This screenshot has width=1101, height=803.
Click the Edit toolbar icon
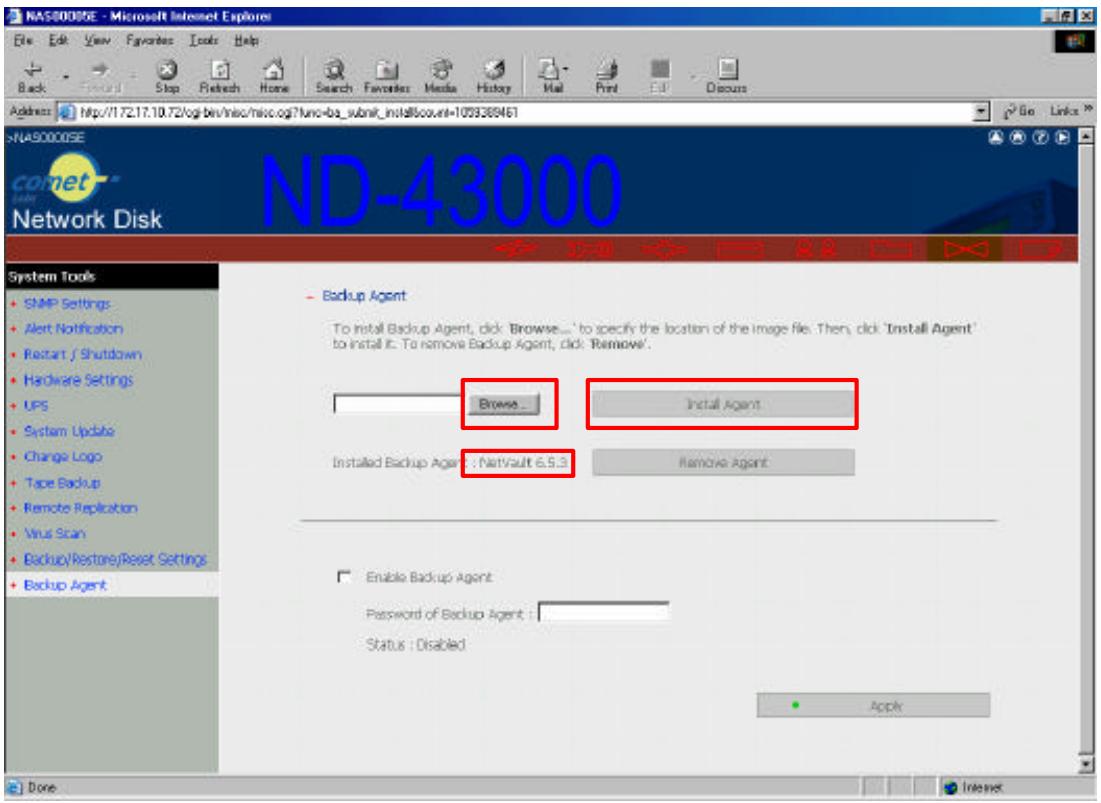pyautogui.click(x=659, y=76)
